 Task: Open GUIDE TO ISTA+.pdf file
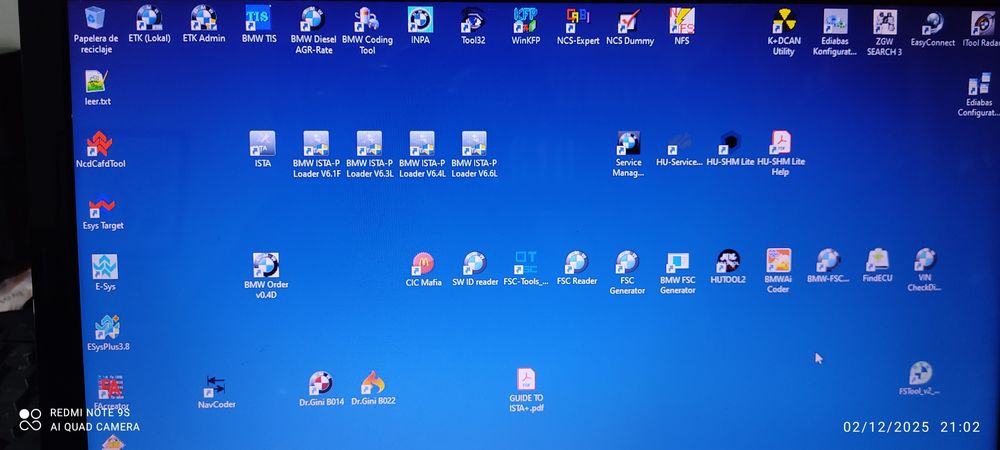(526, 390)
